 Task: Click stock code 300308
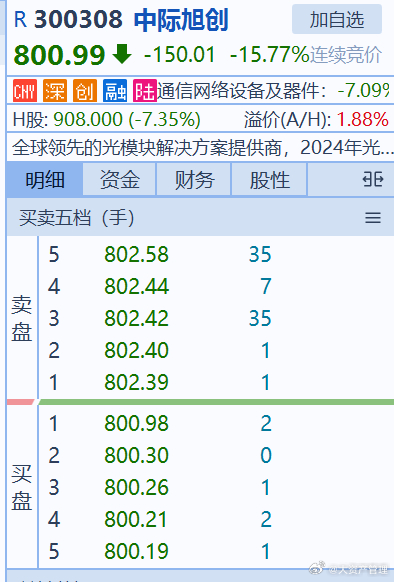[x=78, y=19]
